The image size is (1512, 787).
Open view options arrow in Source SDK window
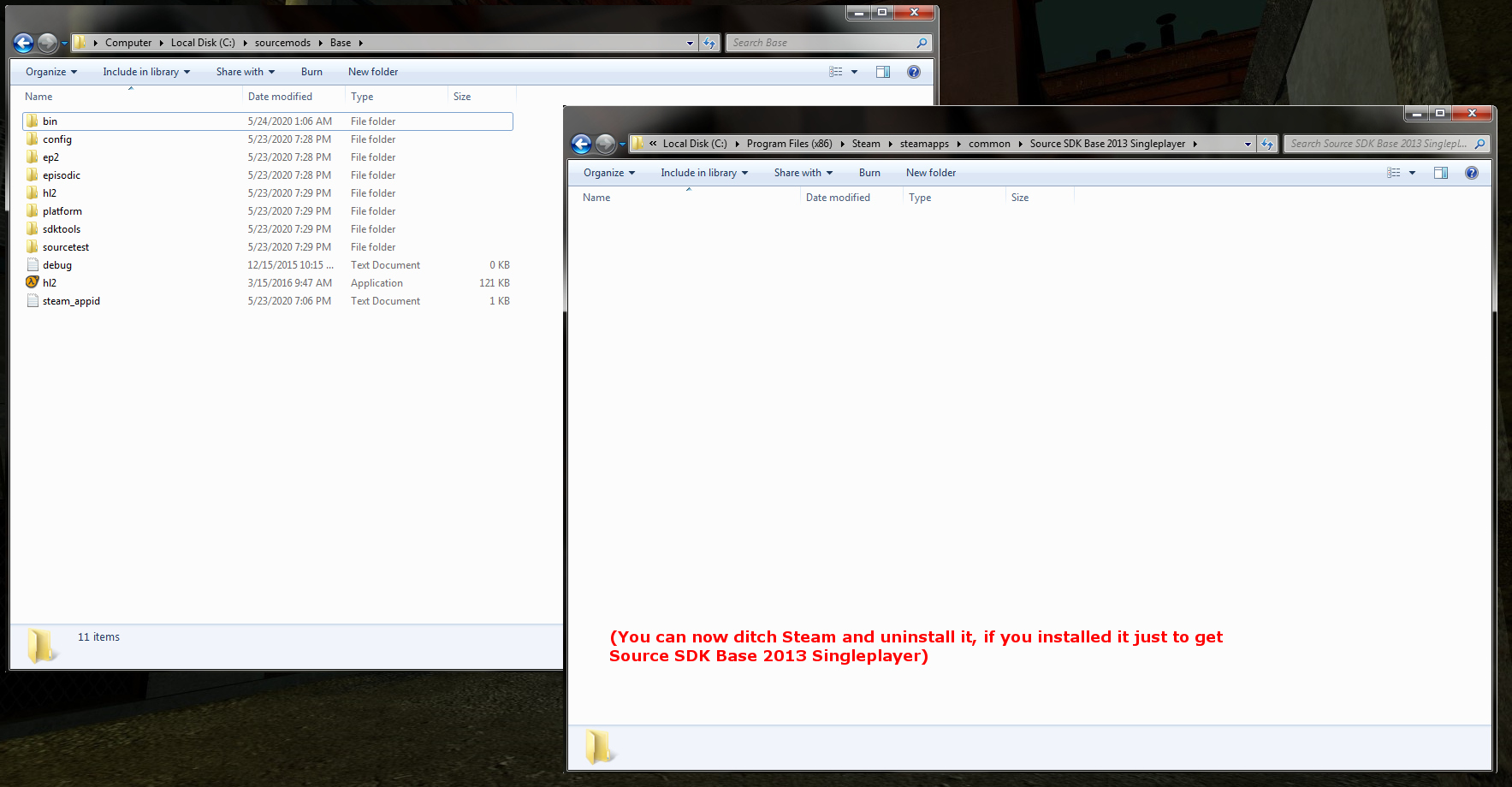coord(1412,173)
